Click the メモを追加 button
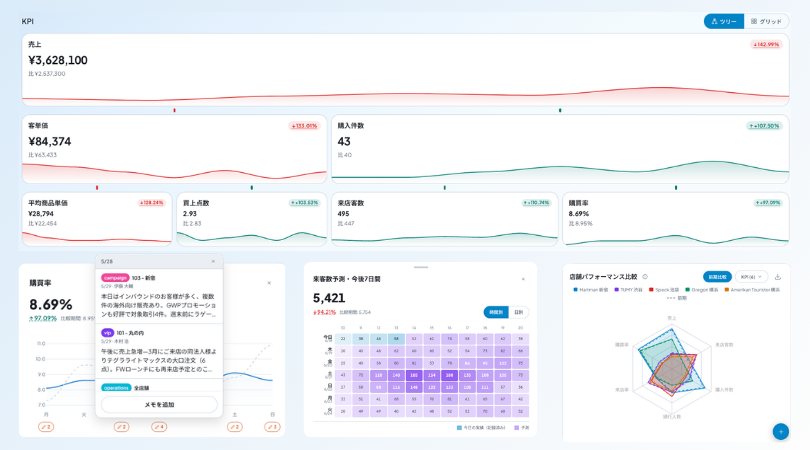 click(159, 405)
